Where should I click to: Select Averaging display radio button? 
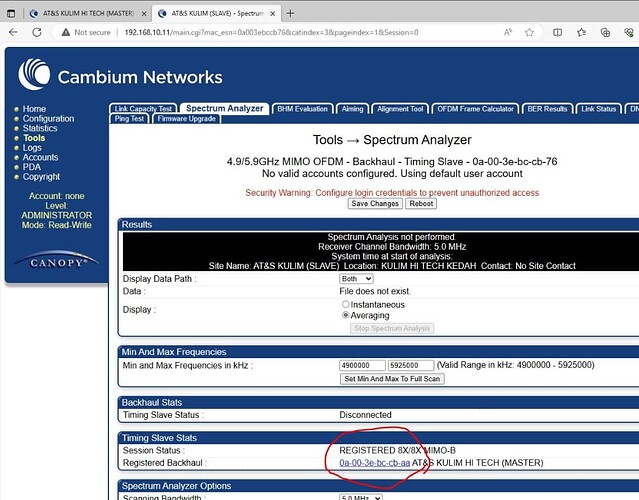346,315
